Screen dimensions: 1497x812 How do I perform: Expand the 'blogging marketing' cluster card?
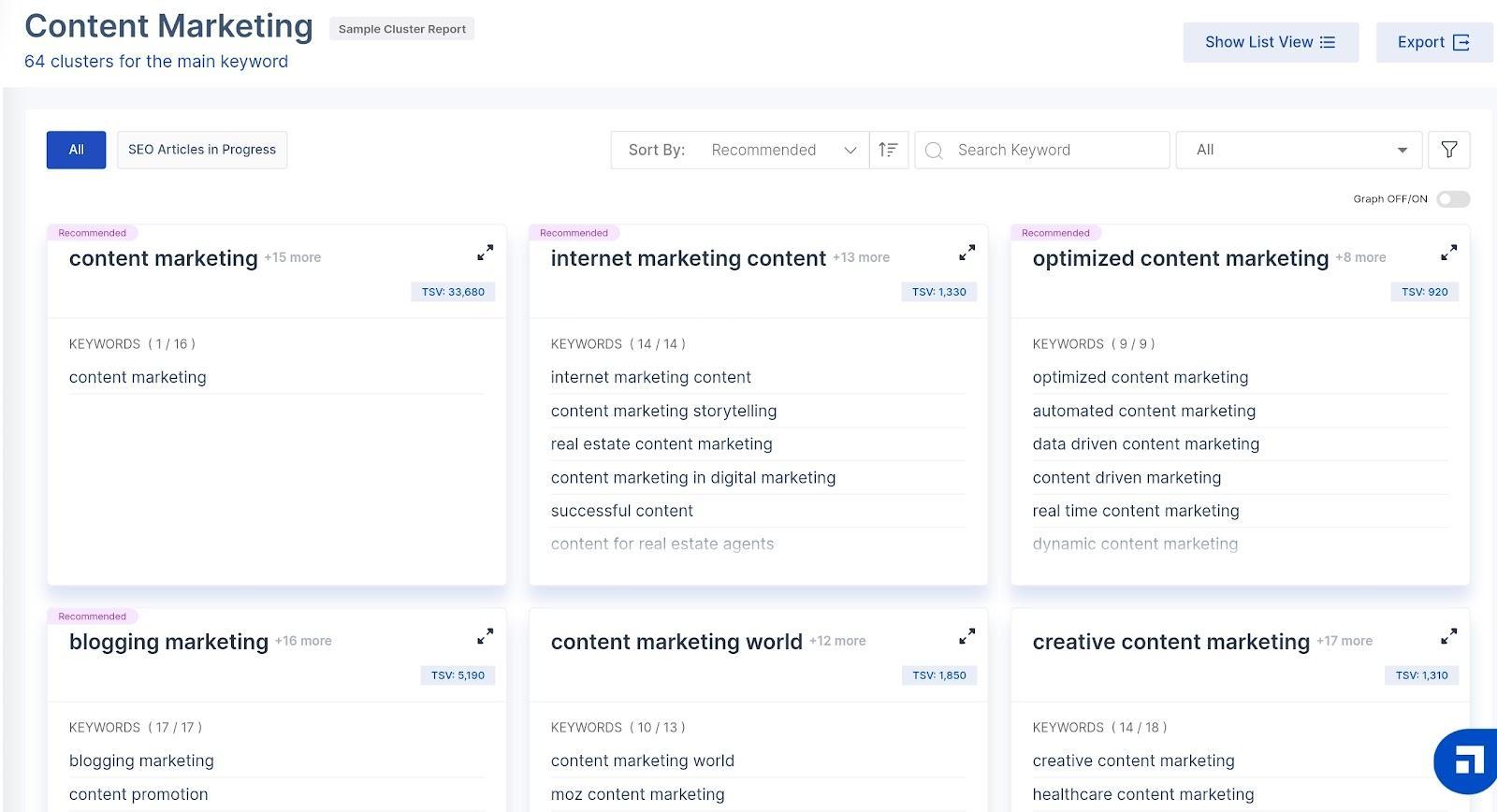(485, 636)
